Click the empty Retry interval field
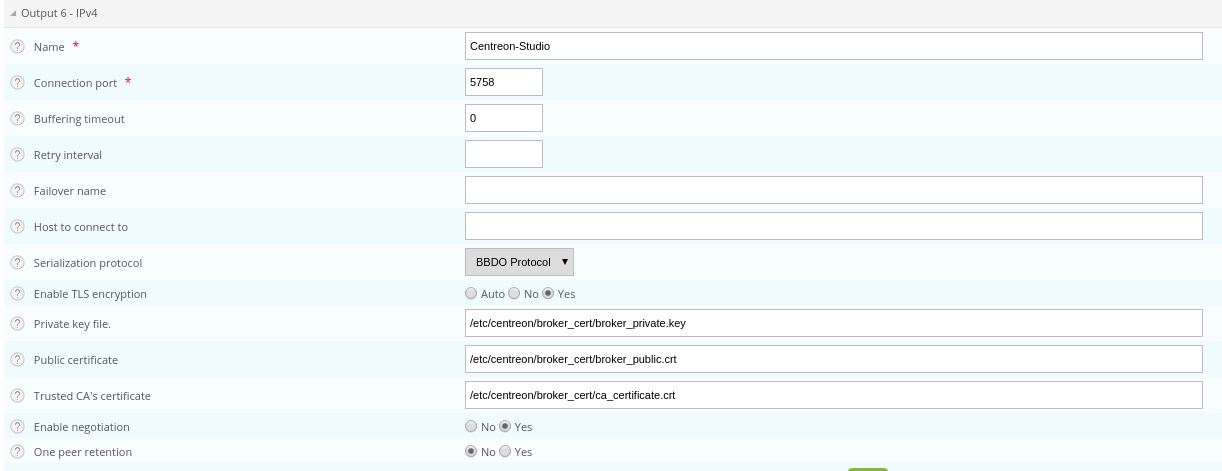The width and height of the screenshot is (1222, 471). pyautogui.click(x=504, y=154)
